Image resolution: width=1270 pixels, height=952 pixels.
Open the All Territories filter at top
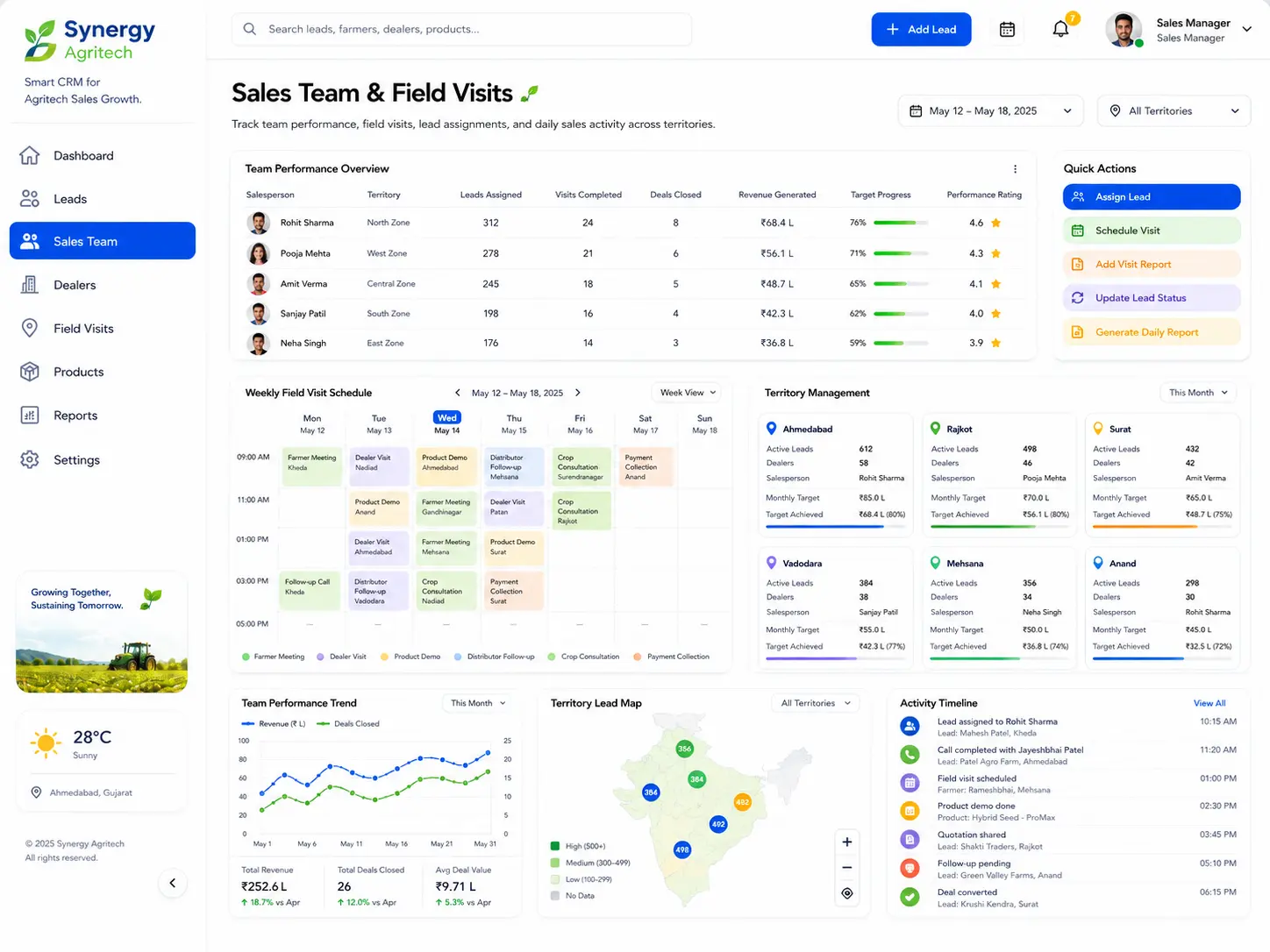pyautogui.click(x=1174, y=111)
